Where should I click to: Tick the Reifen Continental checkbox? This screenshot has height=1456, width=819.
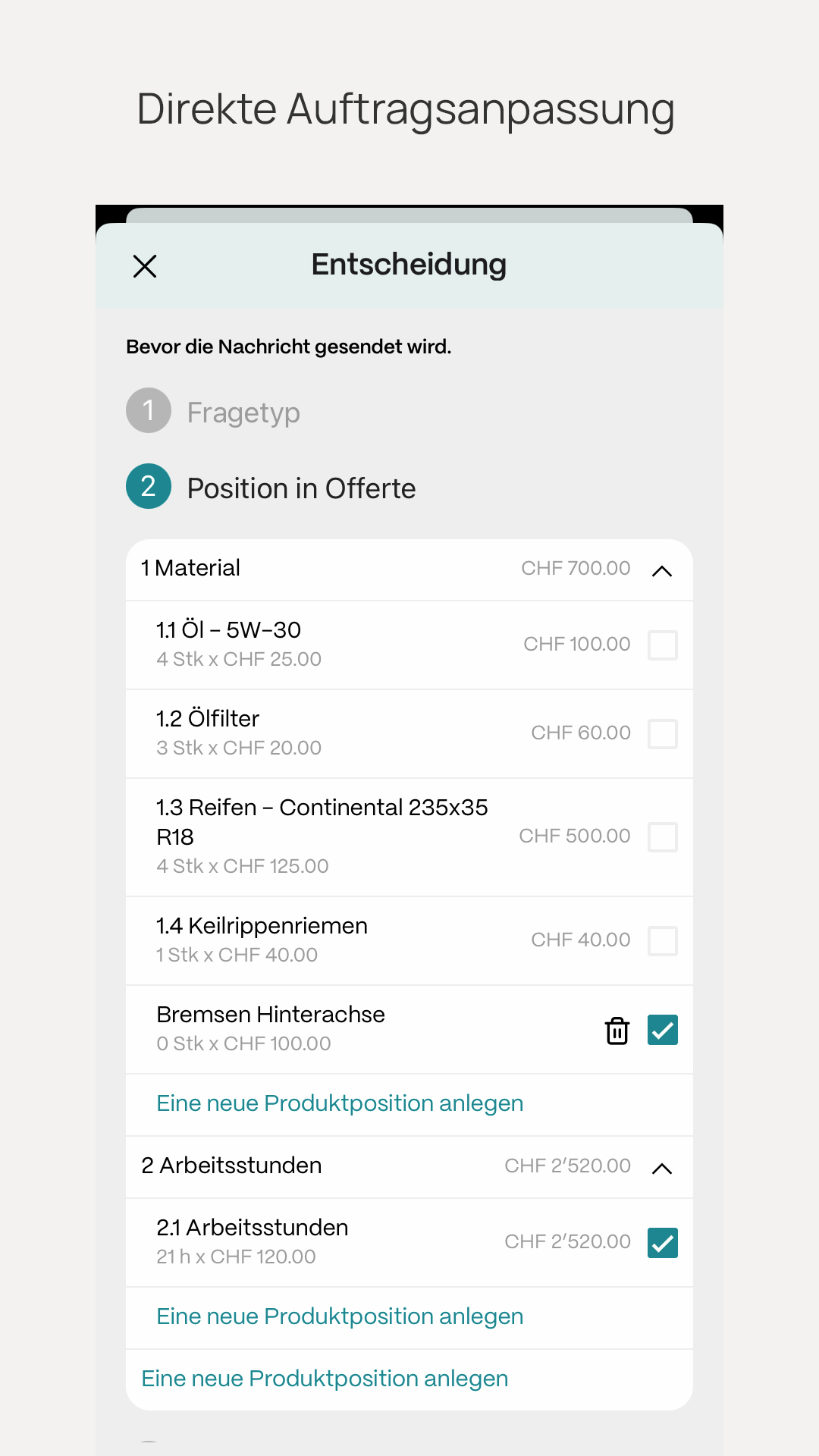pyautogui.click(x=662, y=837)
